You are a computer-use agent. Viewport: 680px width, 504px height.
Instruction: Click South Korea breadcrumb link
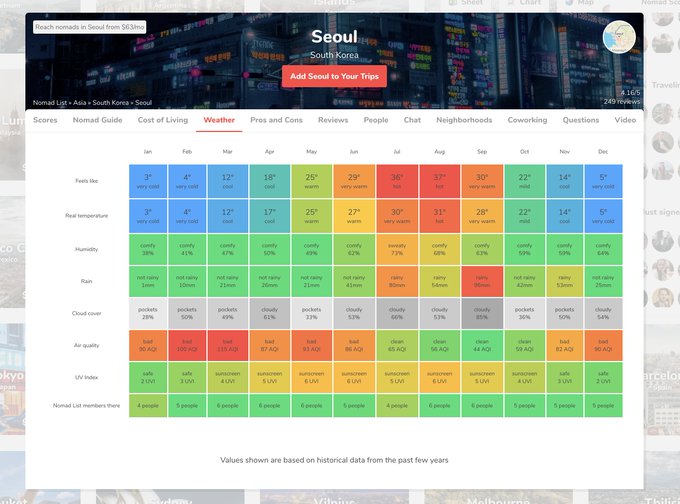click(111, 103)
